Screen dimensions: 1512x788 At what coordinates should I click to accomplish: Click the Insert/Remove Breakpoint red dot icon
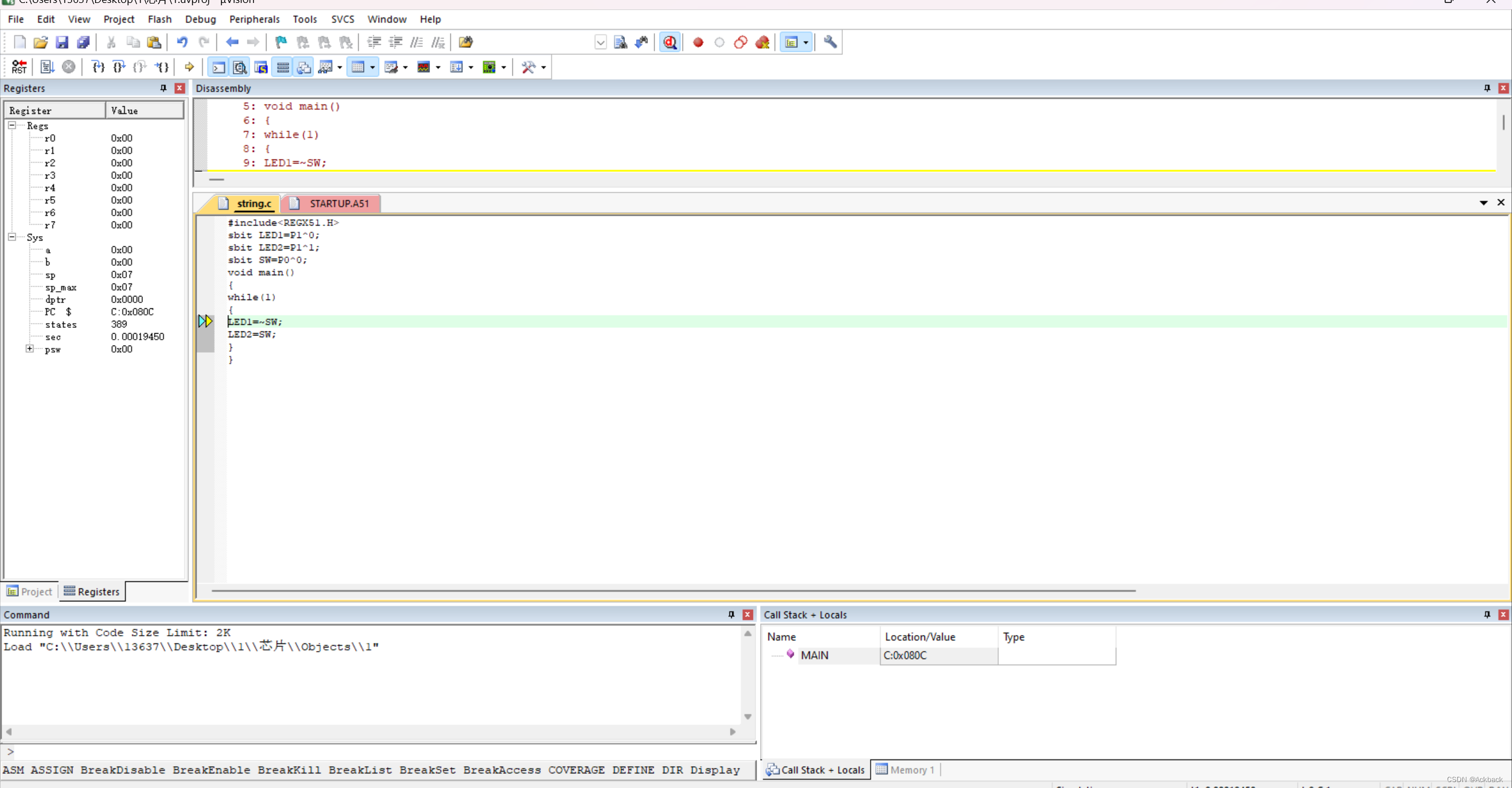(698, 42)
